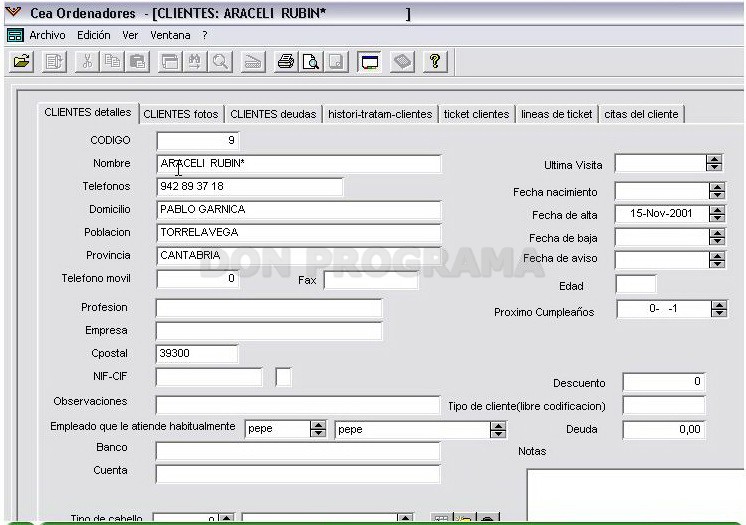Click the magnifying glass search icon
The image size is (746, 525).
pyautogui.click(x=220, y=61)
